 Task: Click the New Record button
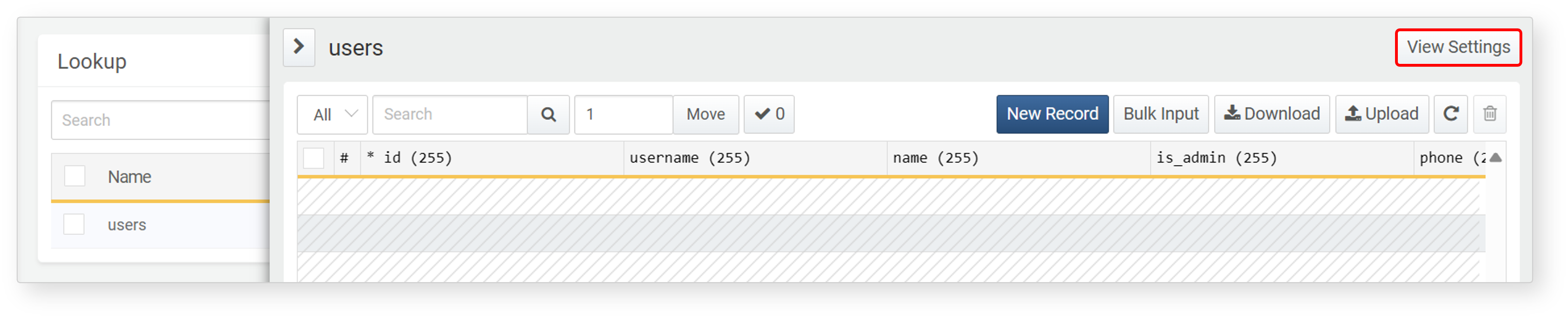1051,114
